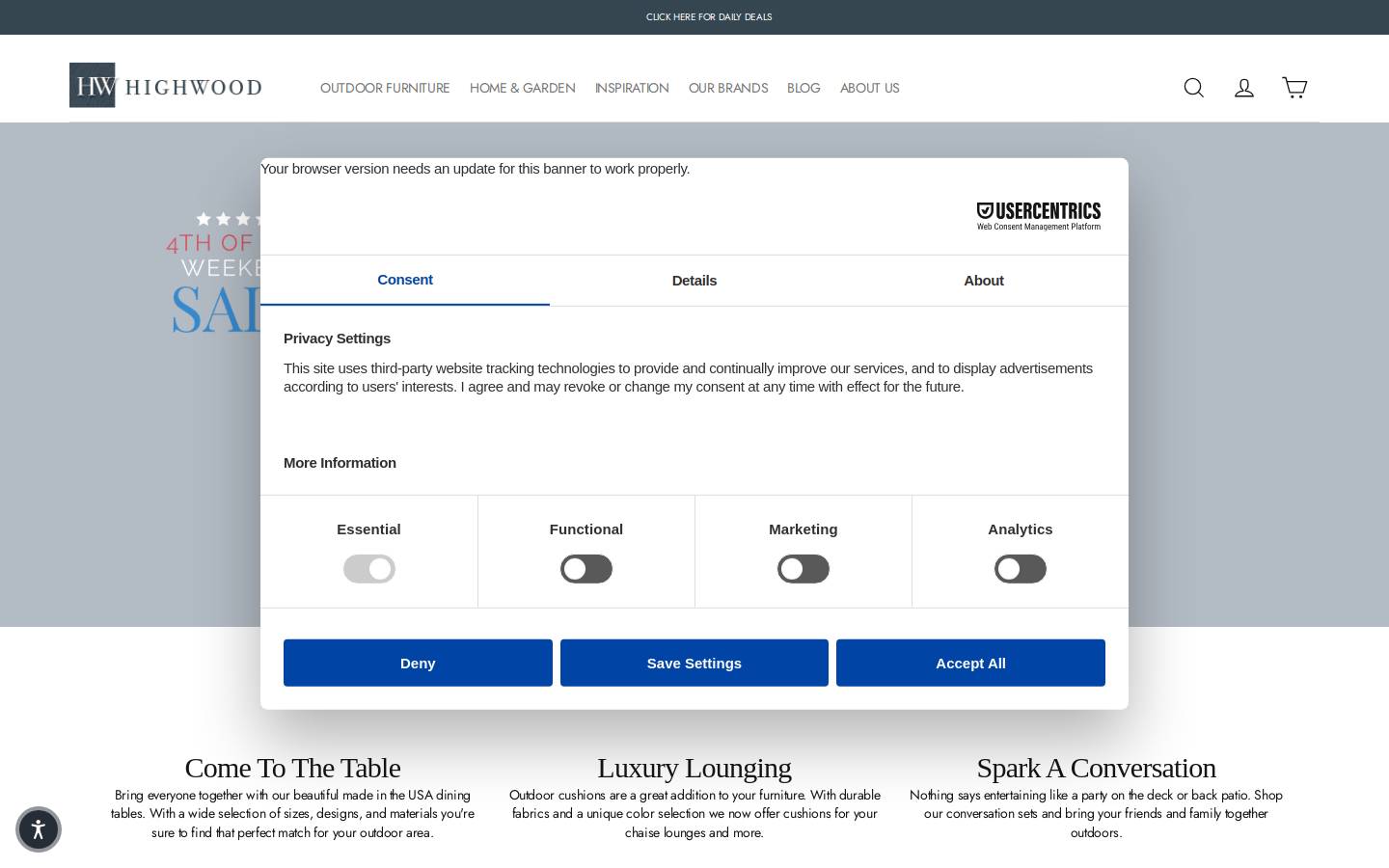Click the Daily Deals banner link
The image size is (1389, 868).
pyautogui.click(x=709, y=17)
